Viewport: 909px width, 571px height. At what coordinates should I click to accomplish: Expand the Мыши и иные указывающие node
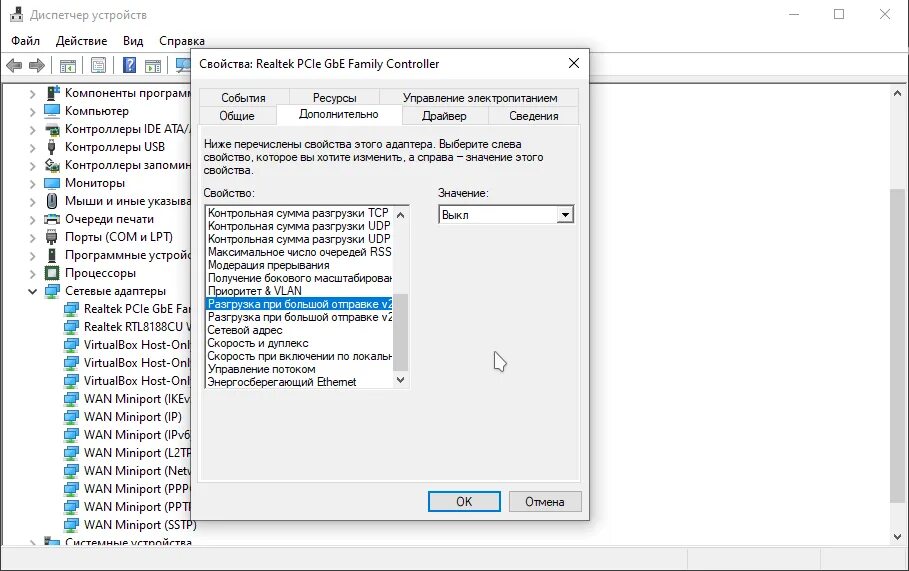click(x=32, y=201)
